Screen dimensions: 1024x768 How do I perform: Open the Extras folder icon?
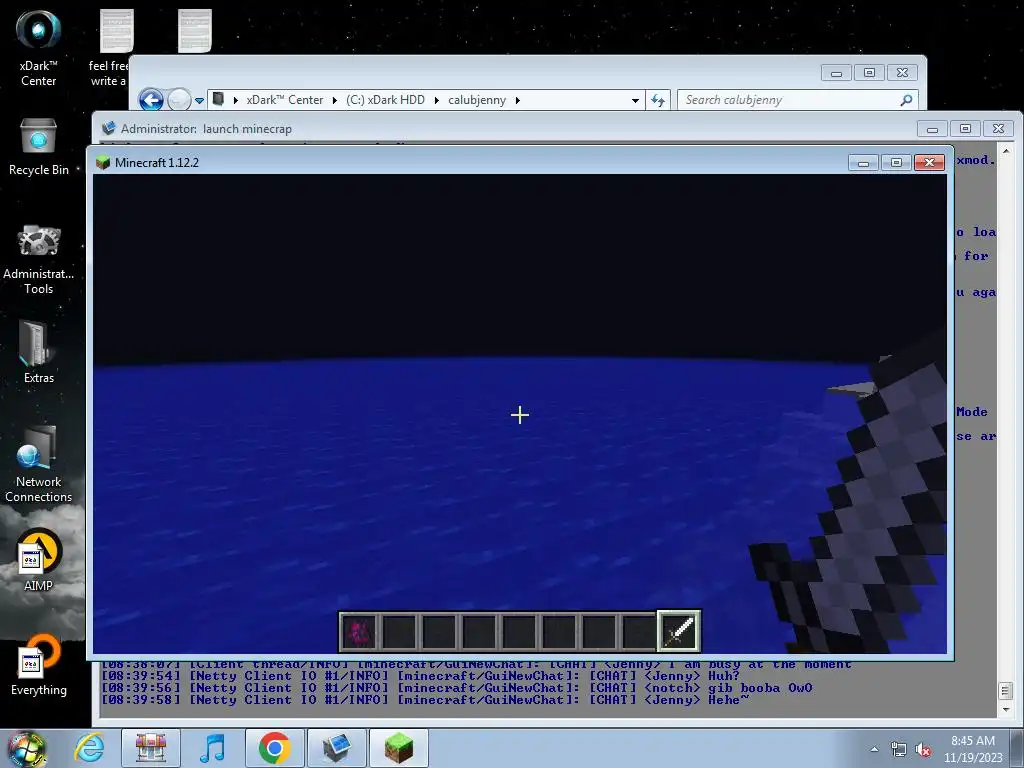tap(39, 351)
